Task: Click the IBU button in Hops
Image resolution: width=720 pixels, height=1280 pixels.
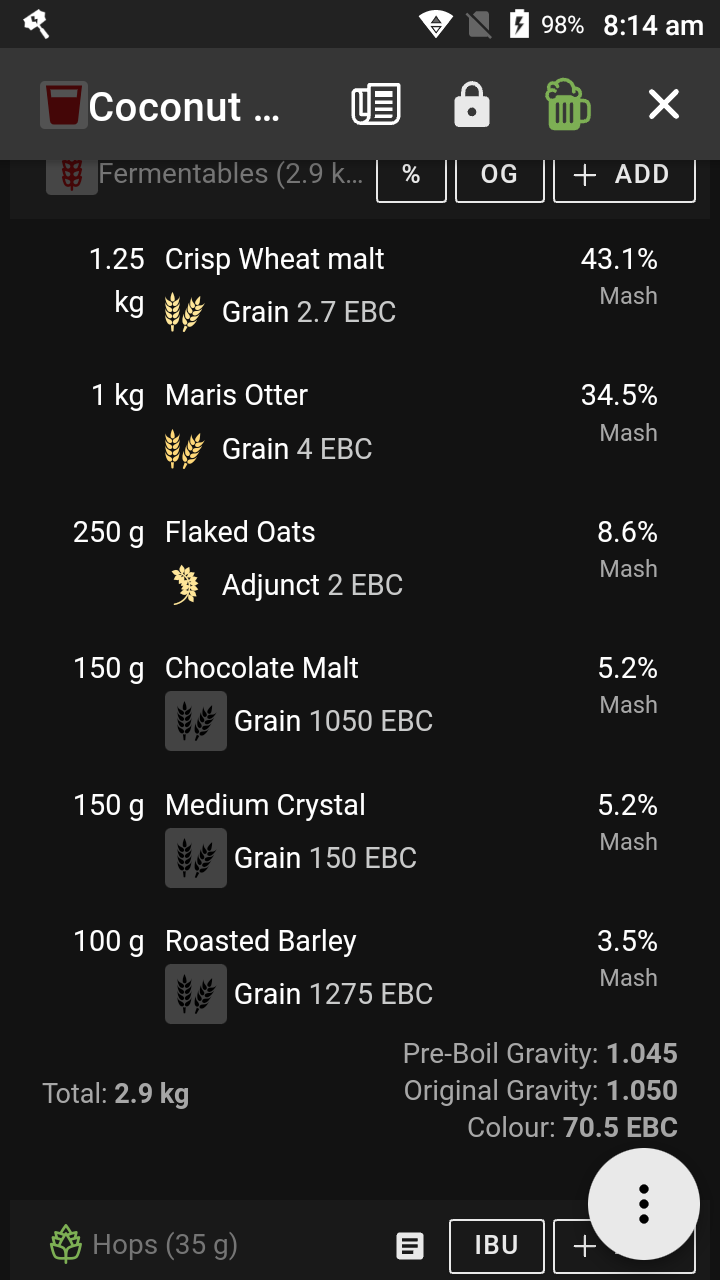Action: [496, 1245]
